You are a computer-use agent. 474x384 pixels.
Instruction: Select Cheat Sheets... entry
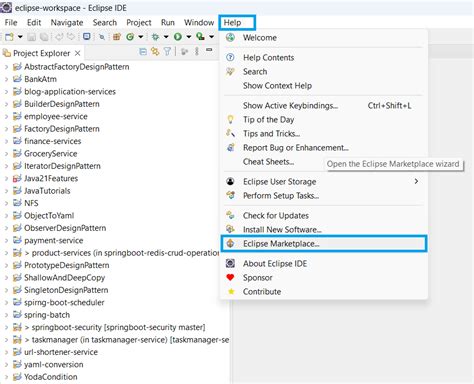coord(268,162)
